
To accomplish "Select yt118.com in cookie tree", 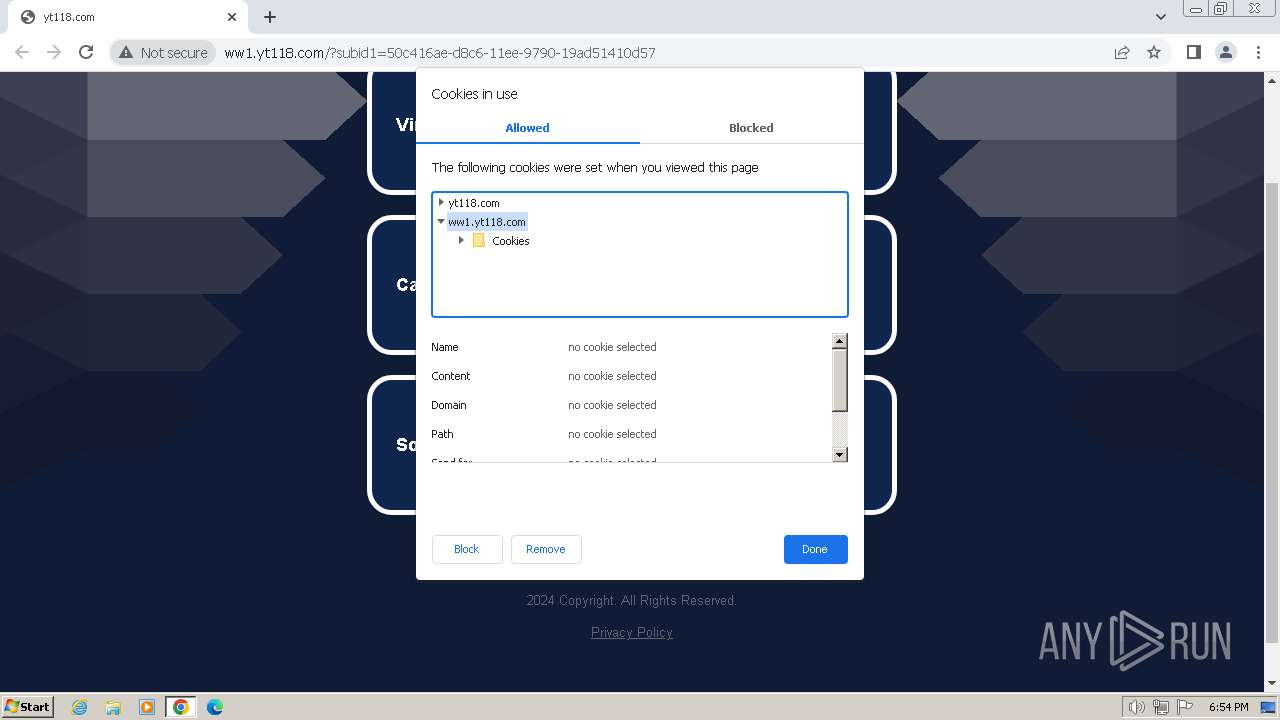I will [x=474, y=203].
